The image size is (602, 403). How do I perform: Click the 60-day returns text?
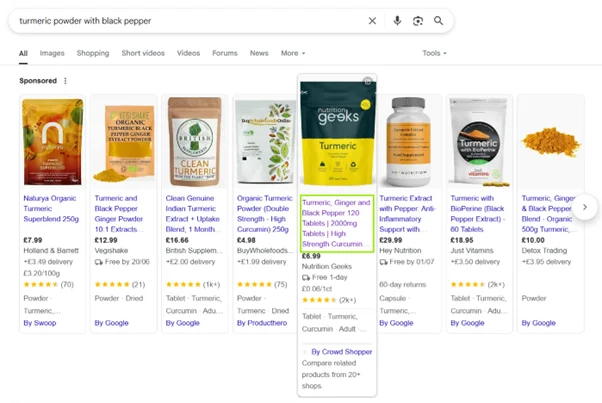tap(403, 285)
